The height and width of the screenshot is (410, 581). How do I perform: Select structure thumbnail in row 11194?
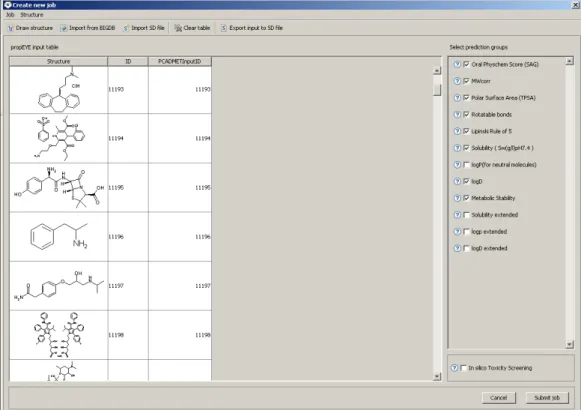point(59,139)
